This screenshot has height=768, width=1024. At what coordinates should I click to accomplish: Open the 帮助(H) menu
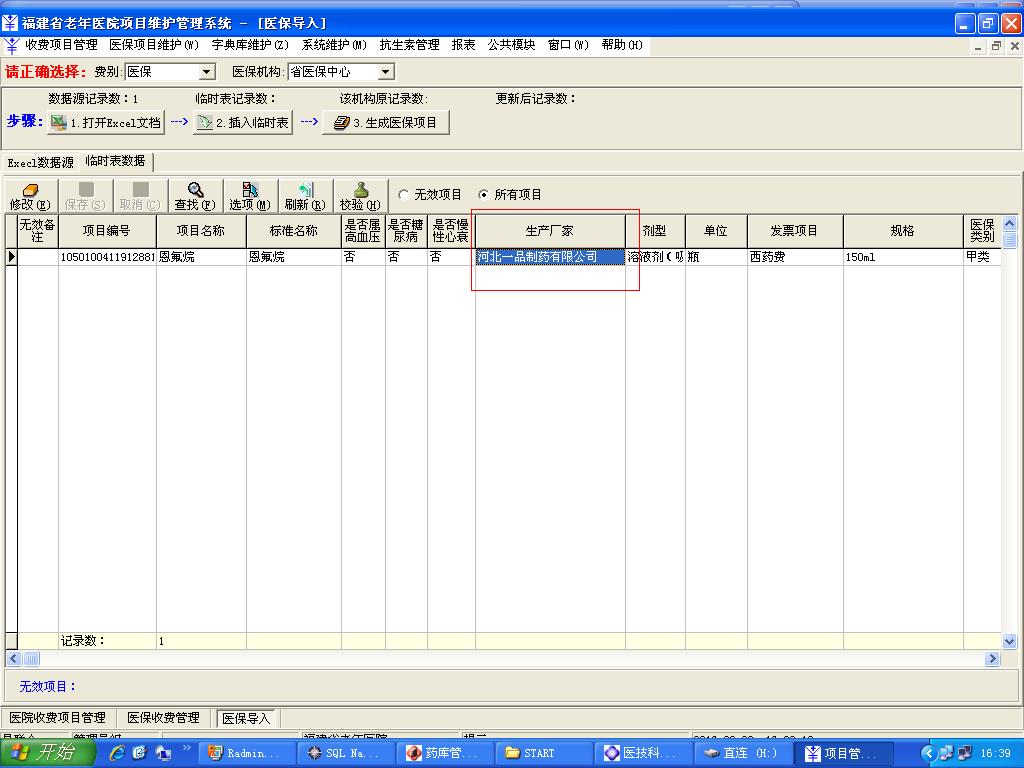[x=622, y=45]
